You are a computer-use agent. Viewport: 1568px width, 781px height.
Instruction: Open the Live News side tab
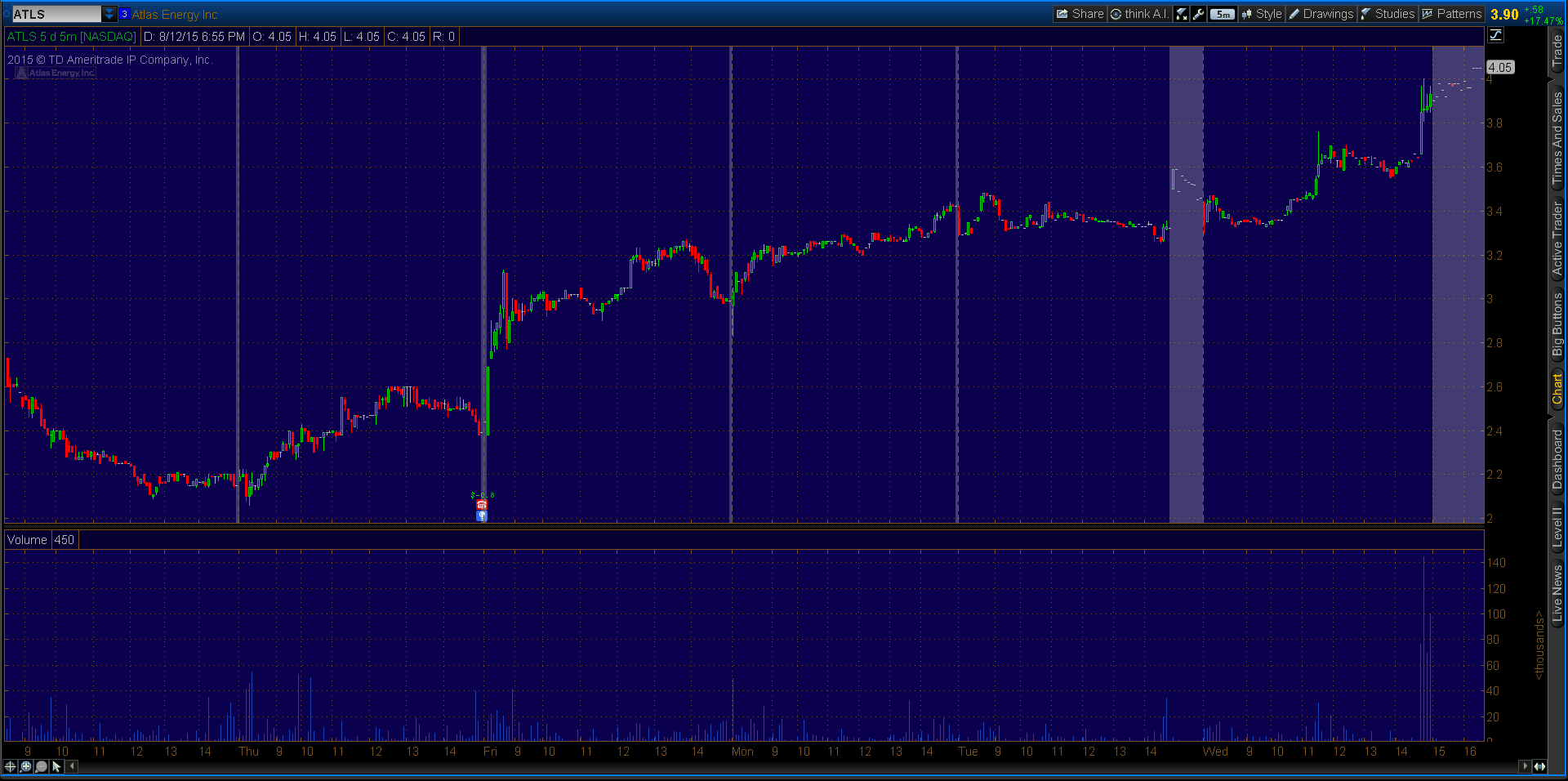[1557, 594]
